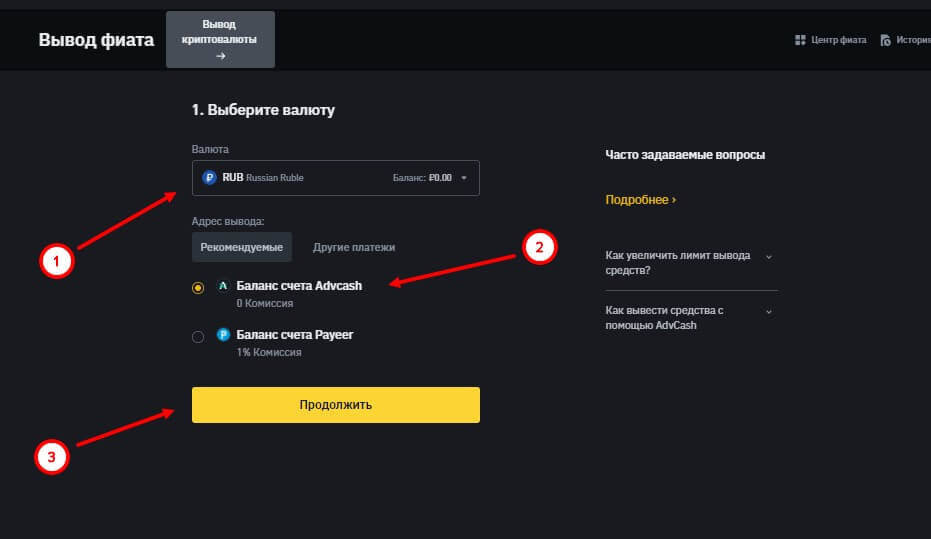Click the Баланс ₽0.00 text

(423, 178)
